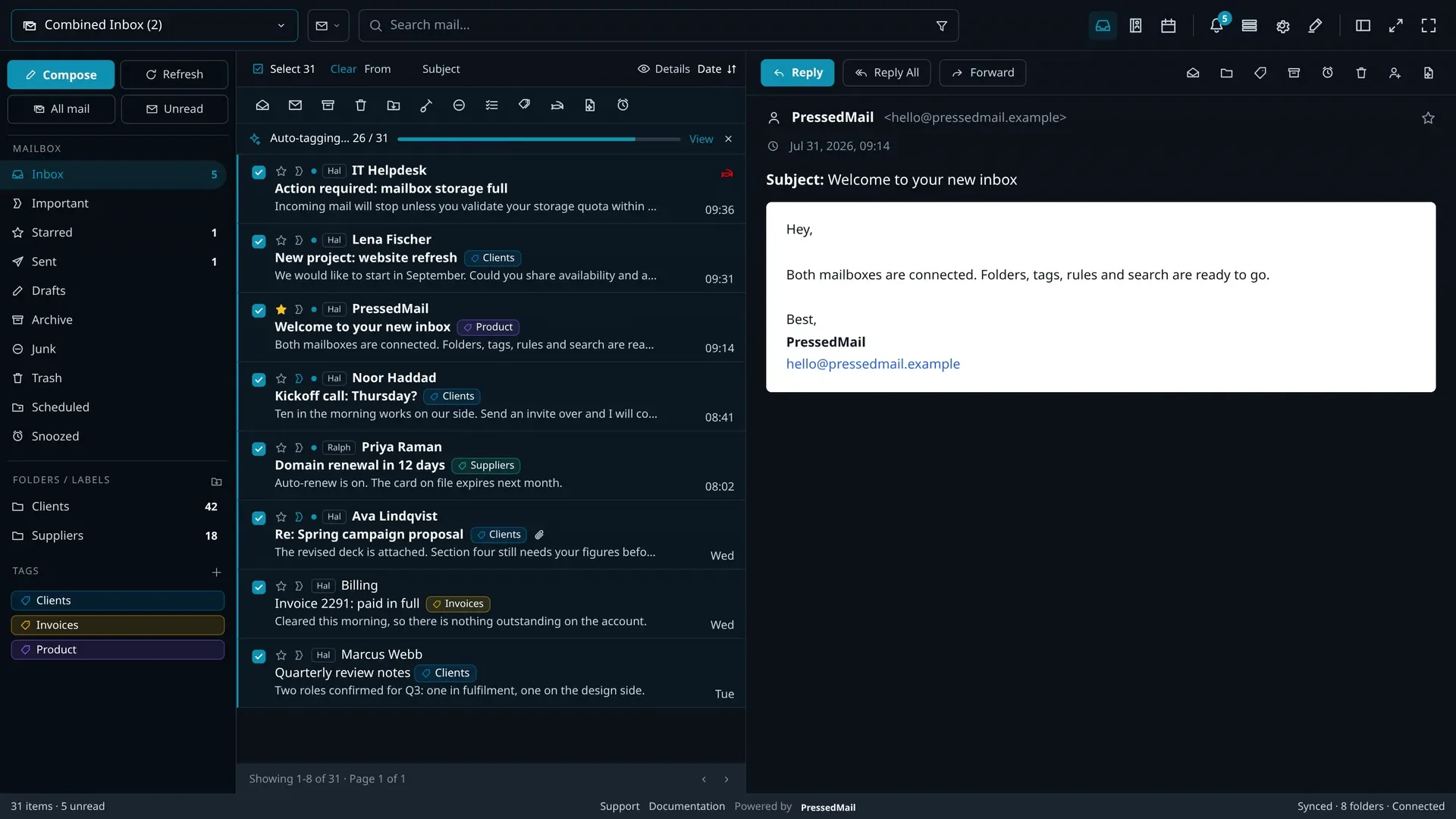Toggle the sidebar layout icon in top bar
This screenshot has width=1456, height=819.
[x=1363, y=26]
